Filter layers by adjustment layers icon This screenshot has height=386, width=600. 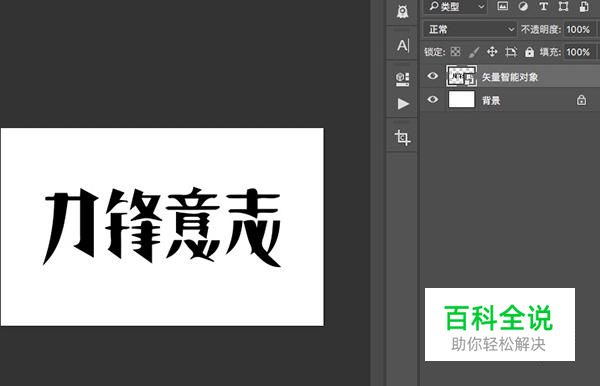click(523, 6)
